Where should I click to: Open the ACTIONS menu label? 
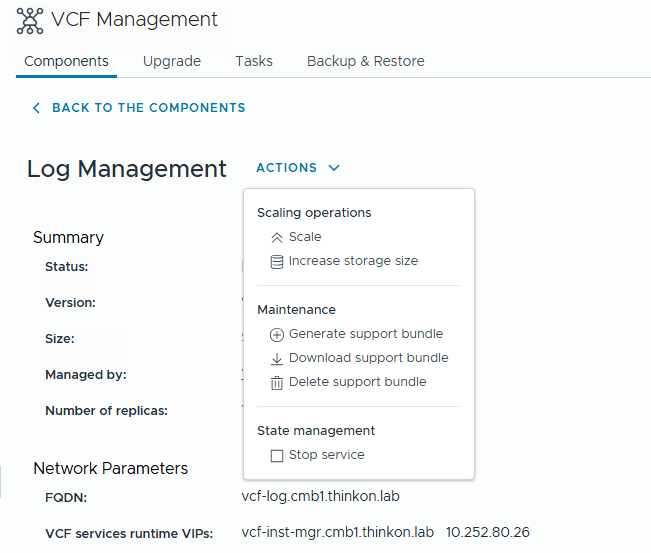point(286,168)
